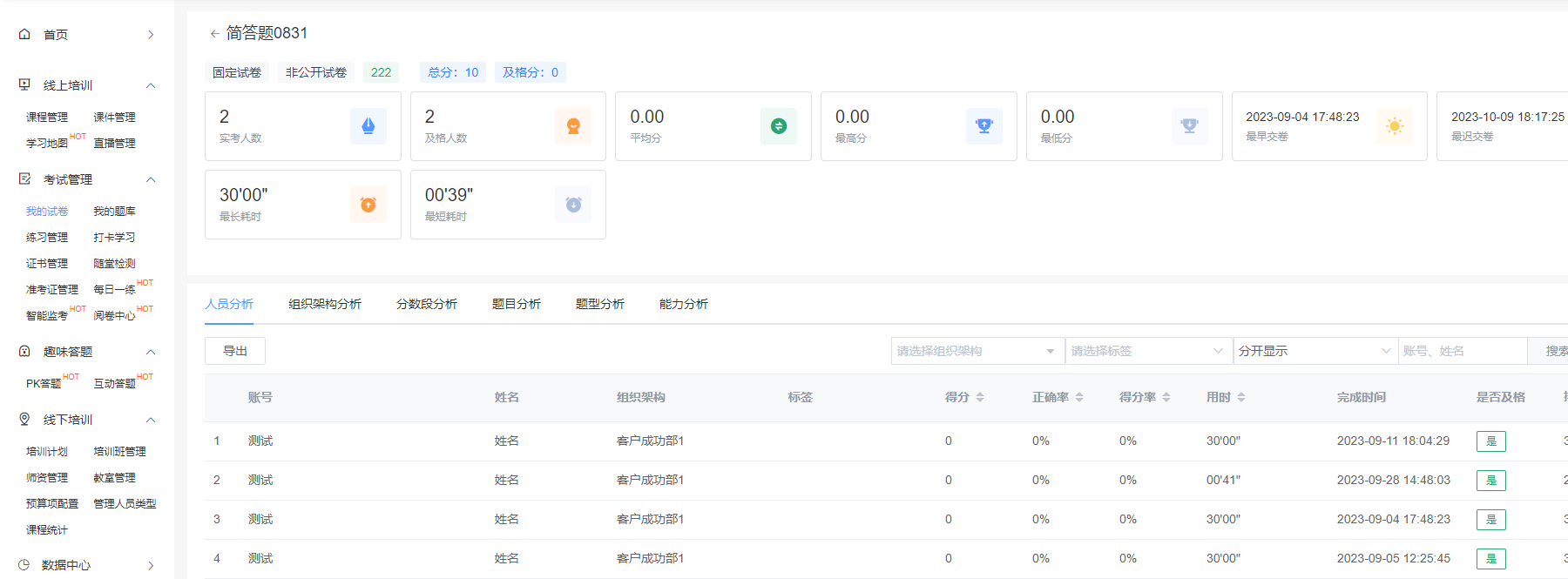Click the 导出 export button
This screenshot has width=1568, height=579.
tap(235, 351)
